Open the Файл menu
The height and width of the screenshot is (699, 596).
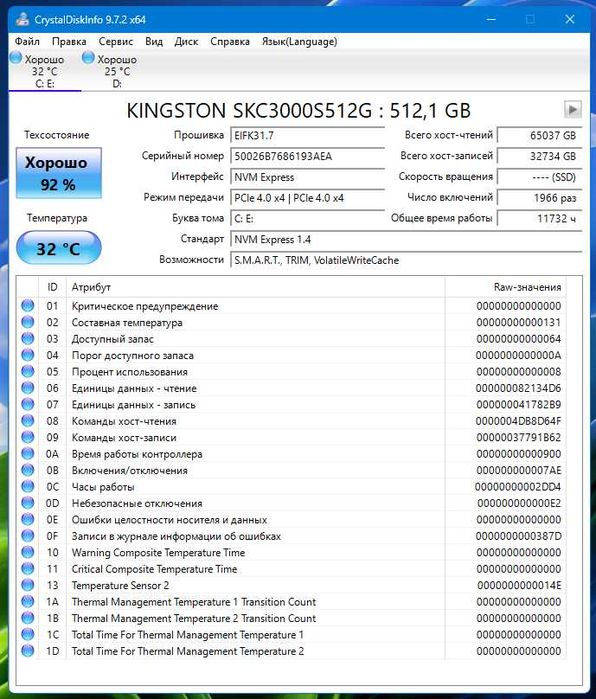coord(27,41)
